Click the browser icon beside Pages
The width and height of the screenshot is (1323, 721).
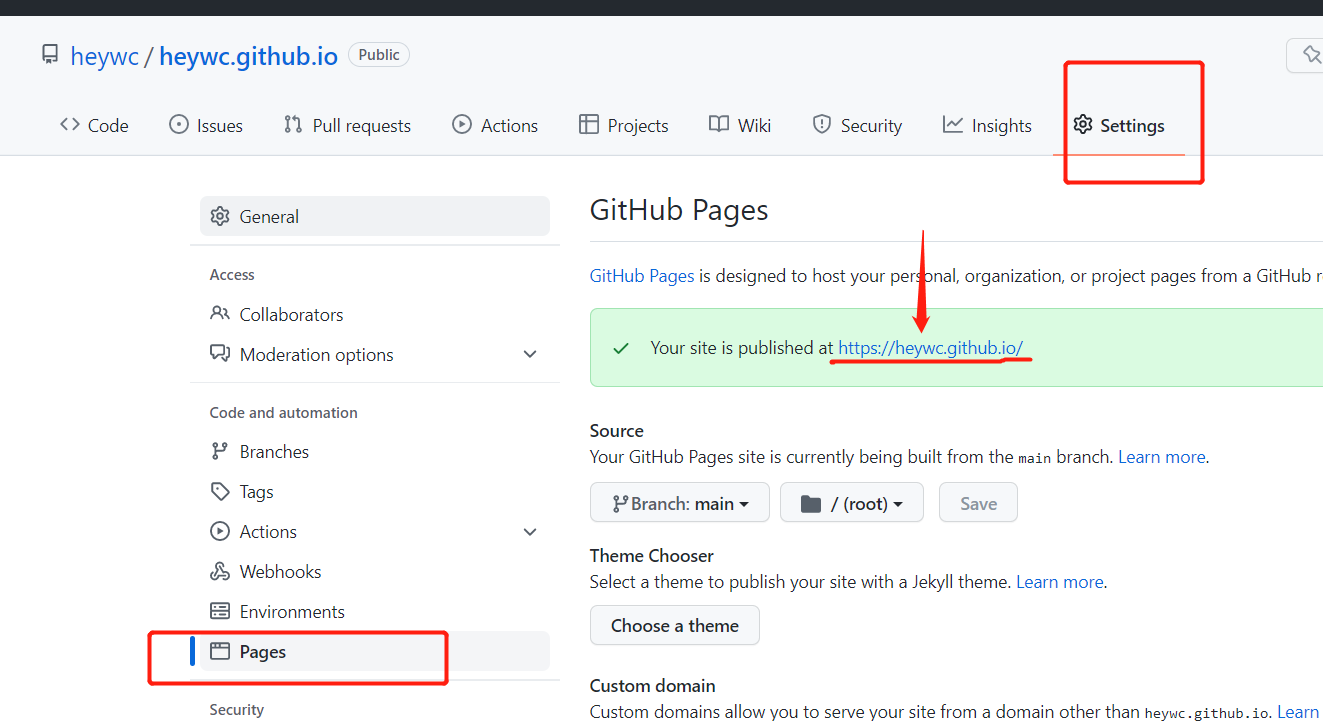[x=220, y=651]
